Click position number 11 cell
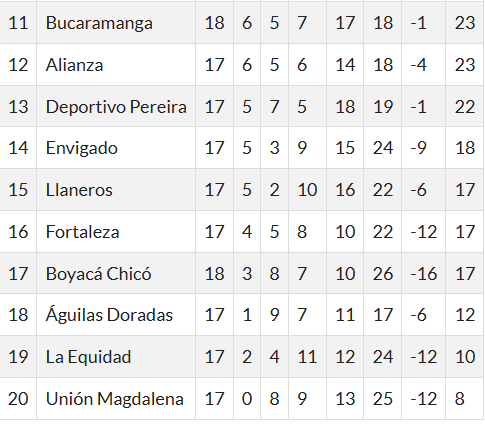 [18, 23]
